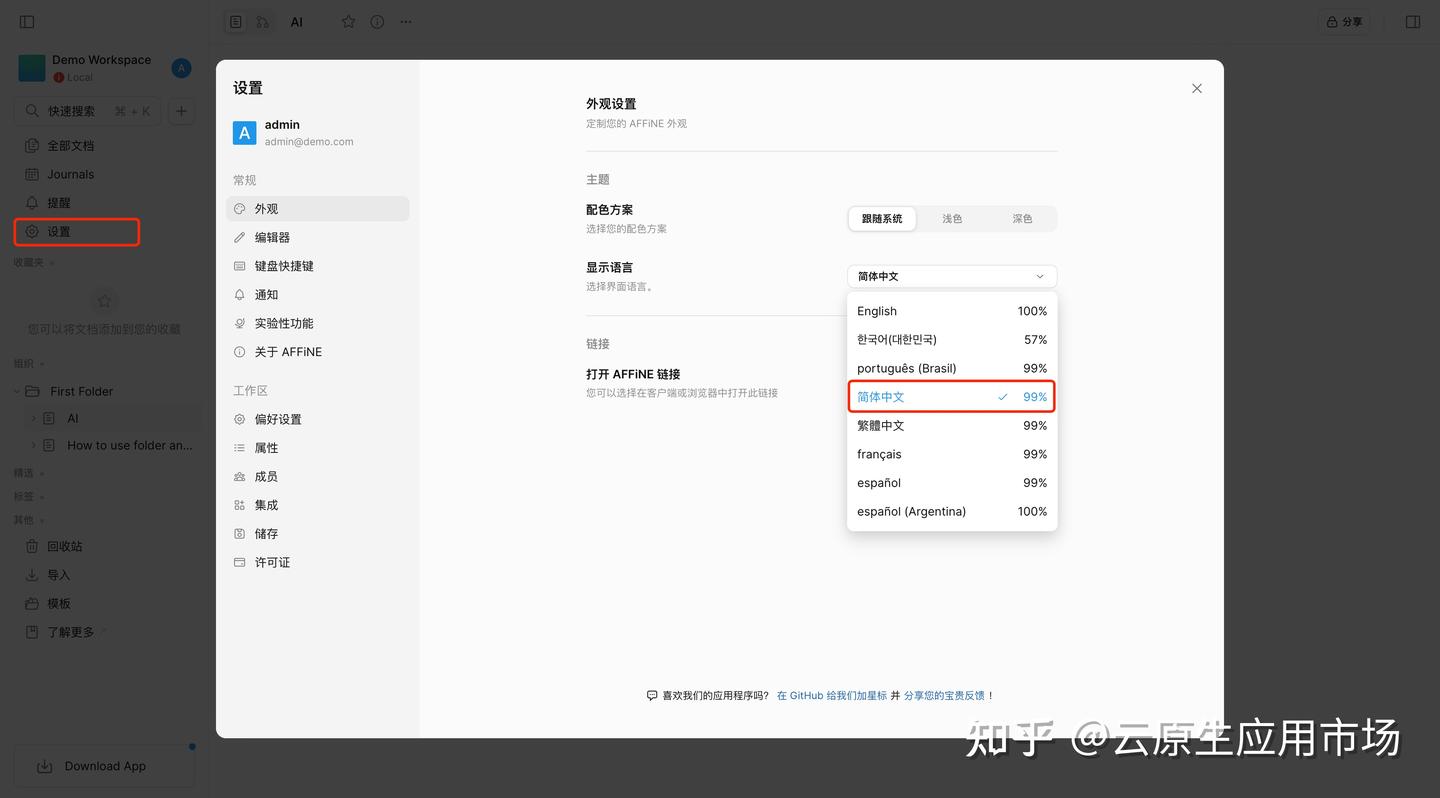Choose português (Brasil) in the language list

coord(952,368)
